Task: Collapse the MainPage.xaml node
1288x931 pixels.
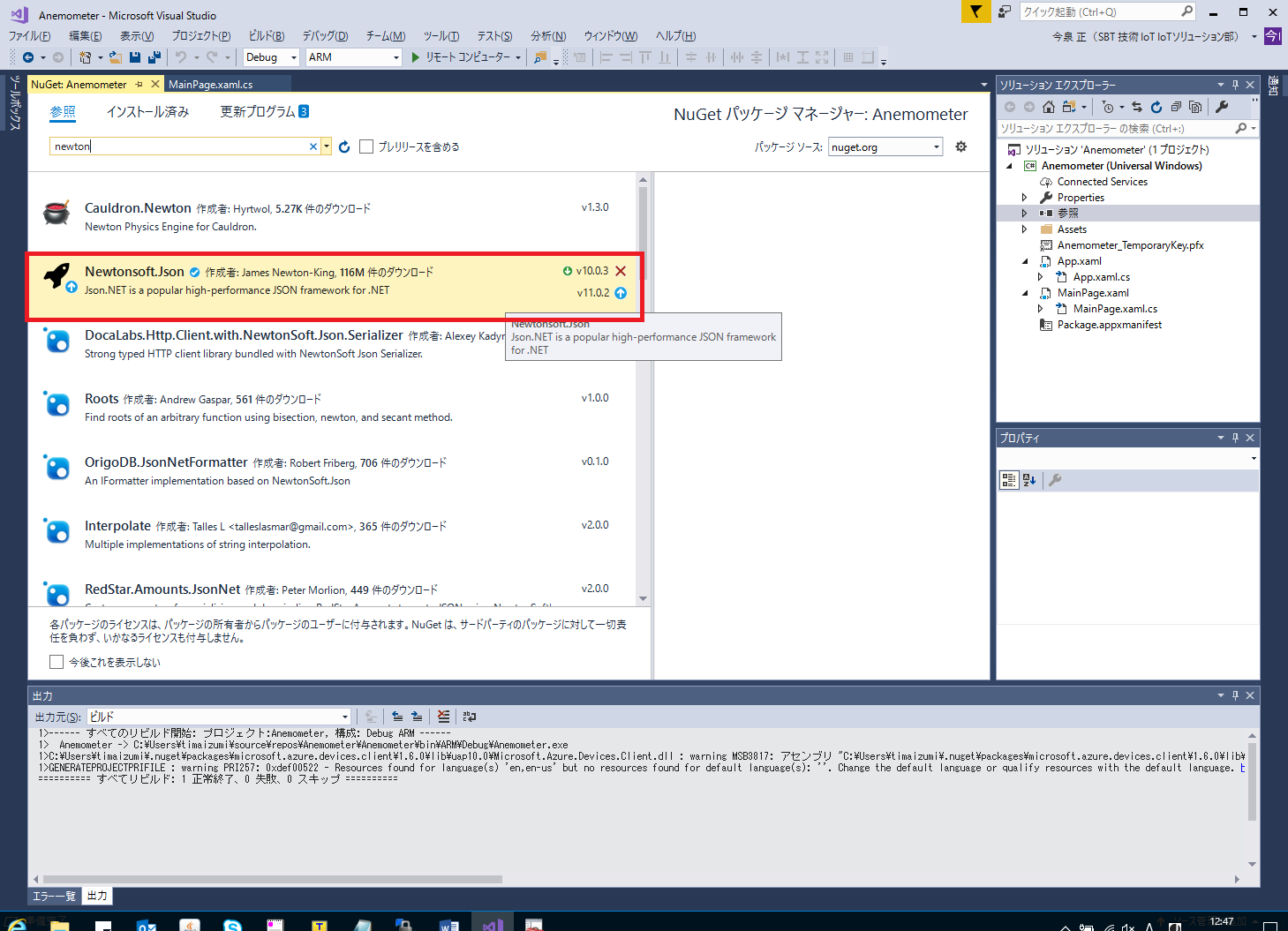Action: (x=1024, y=293)
